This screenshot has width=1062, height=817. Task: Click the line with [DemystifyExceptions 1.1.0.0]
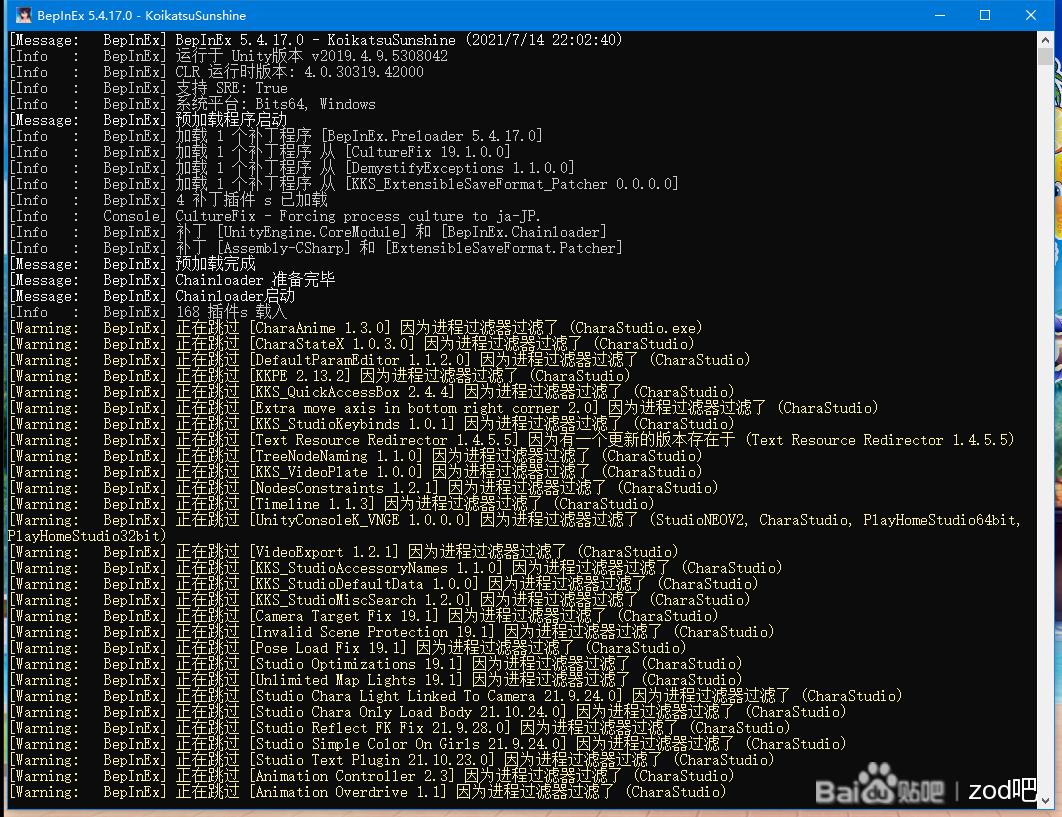292,168
